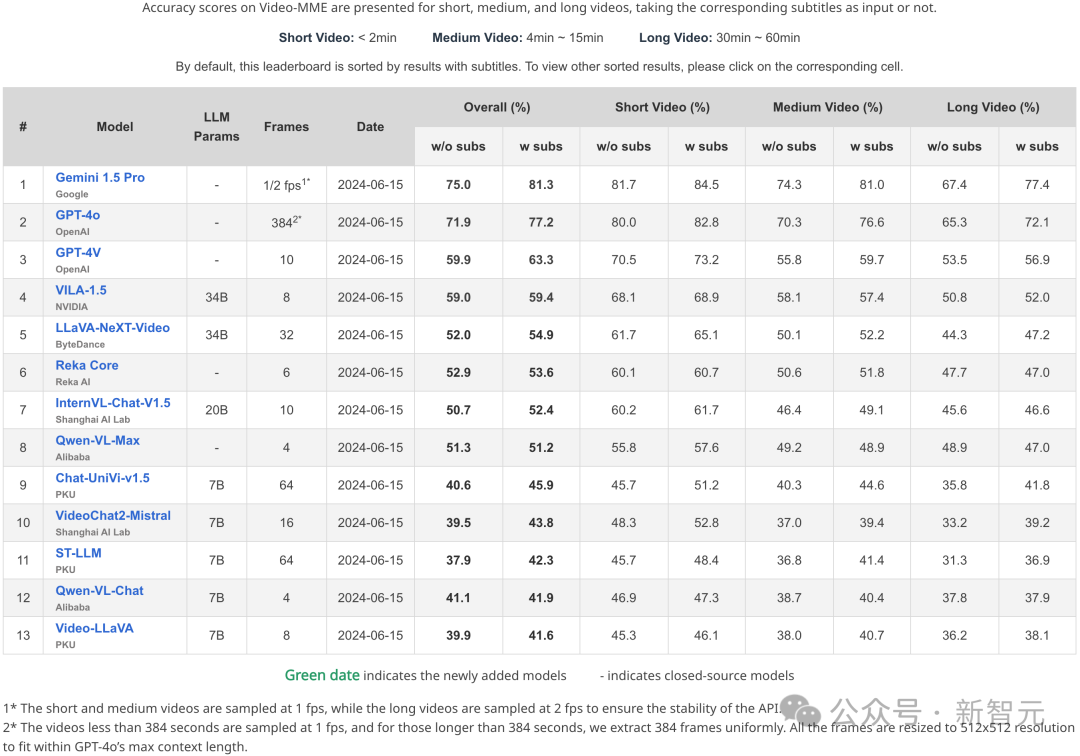
Task: Open the LLaVA-NeXT-Video model link
Action: click(112, 328)
